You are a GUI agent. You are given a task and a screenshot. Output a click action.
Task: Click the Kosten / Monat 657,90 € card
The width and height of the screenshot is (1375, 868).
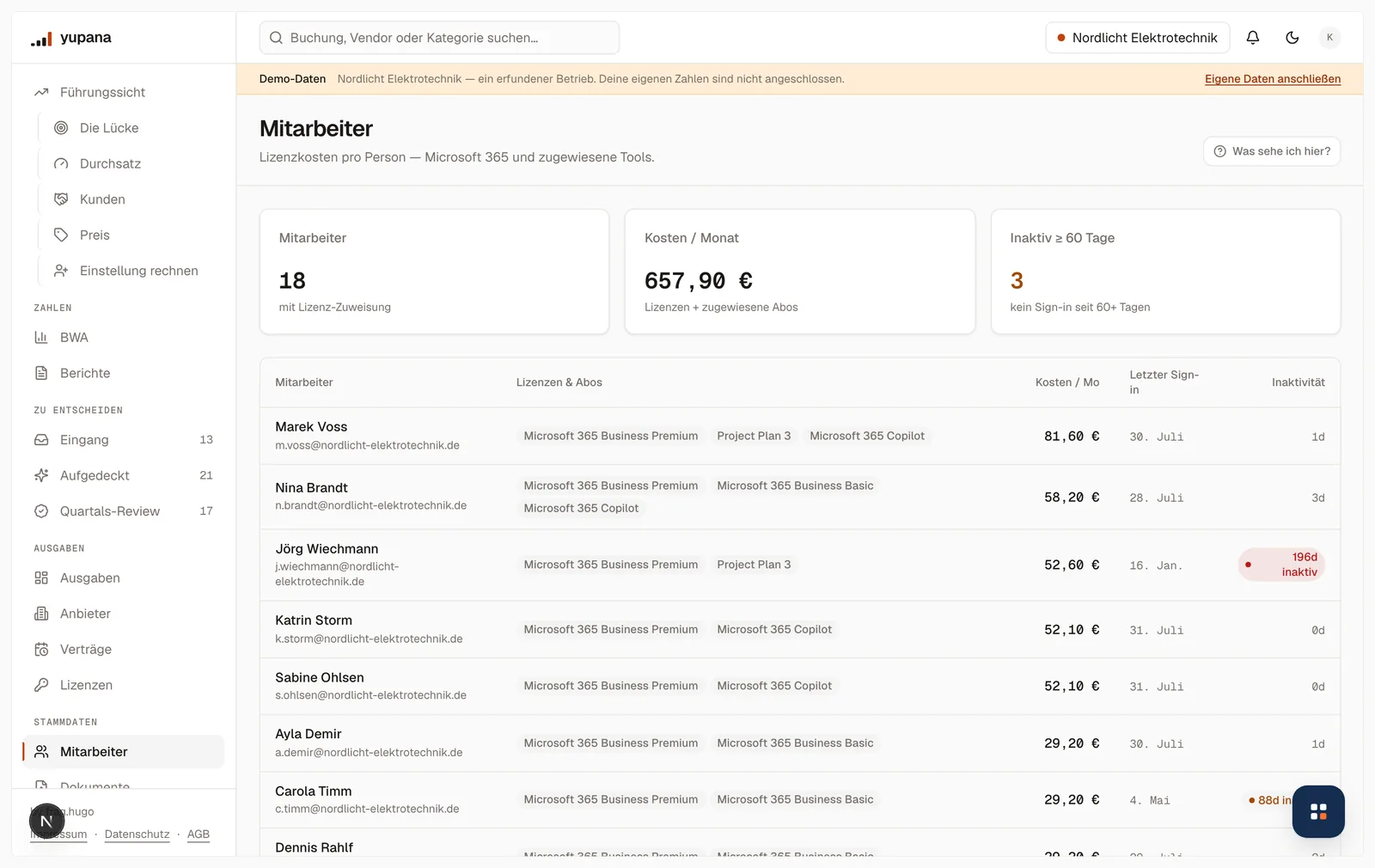pos(800,272)
